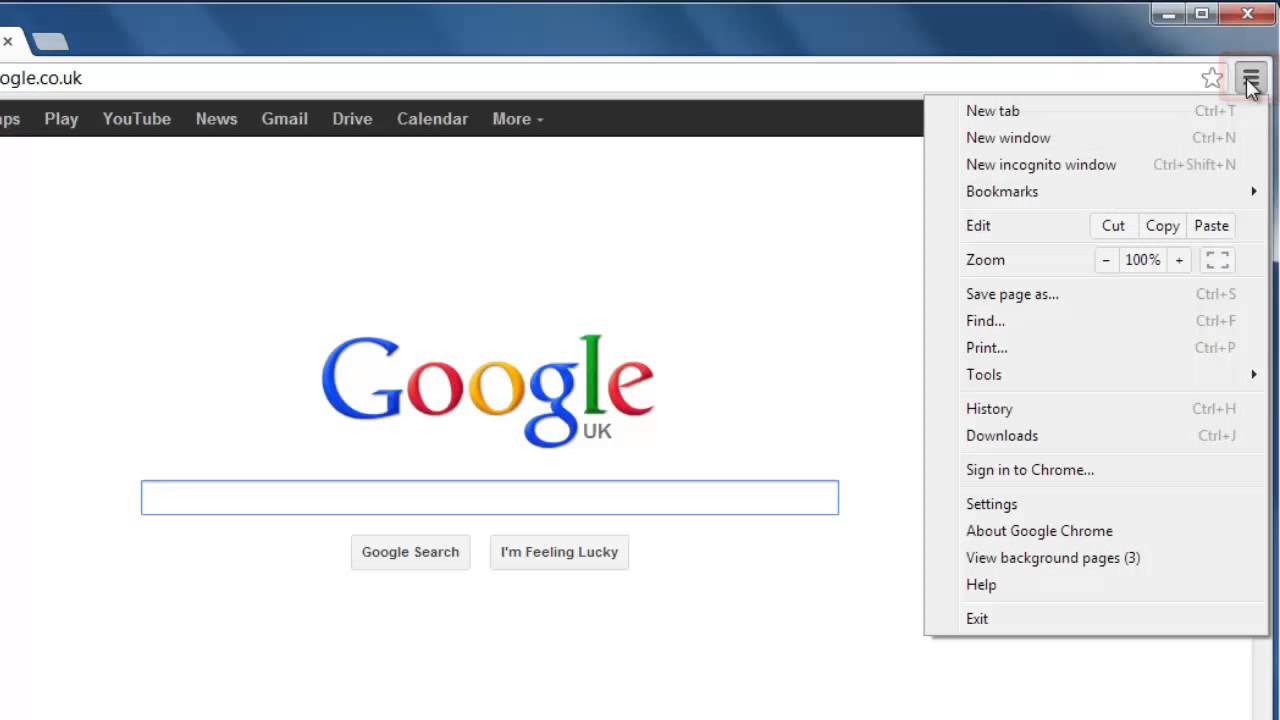Select Sign in to Chrome

tap(1030, 469)
